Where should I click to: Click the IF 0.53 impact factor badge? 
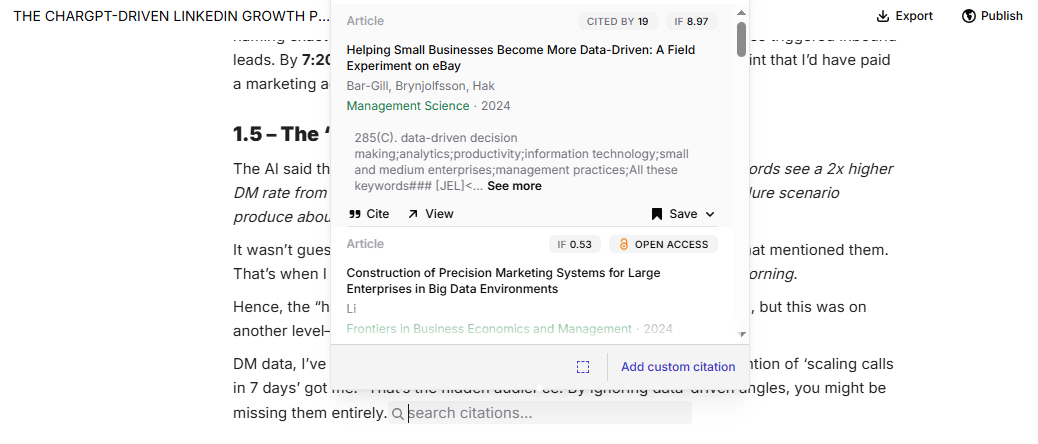tap(574, 245)
